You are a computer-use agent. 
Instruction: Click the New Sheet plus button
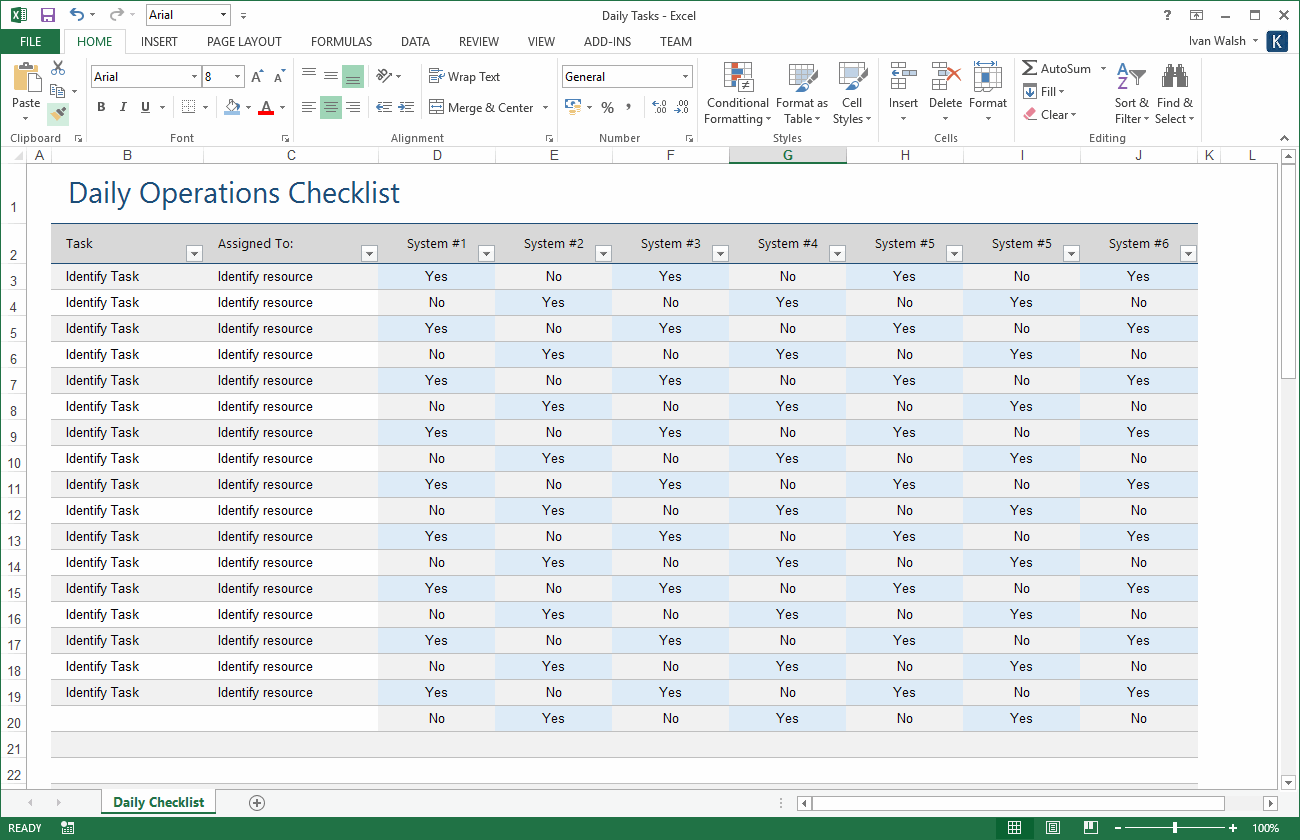click(256, 802)
